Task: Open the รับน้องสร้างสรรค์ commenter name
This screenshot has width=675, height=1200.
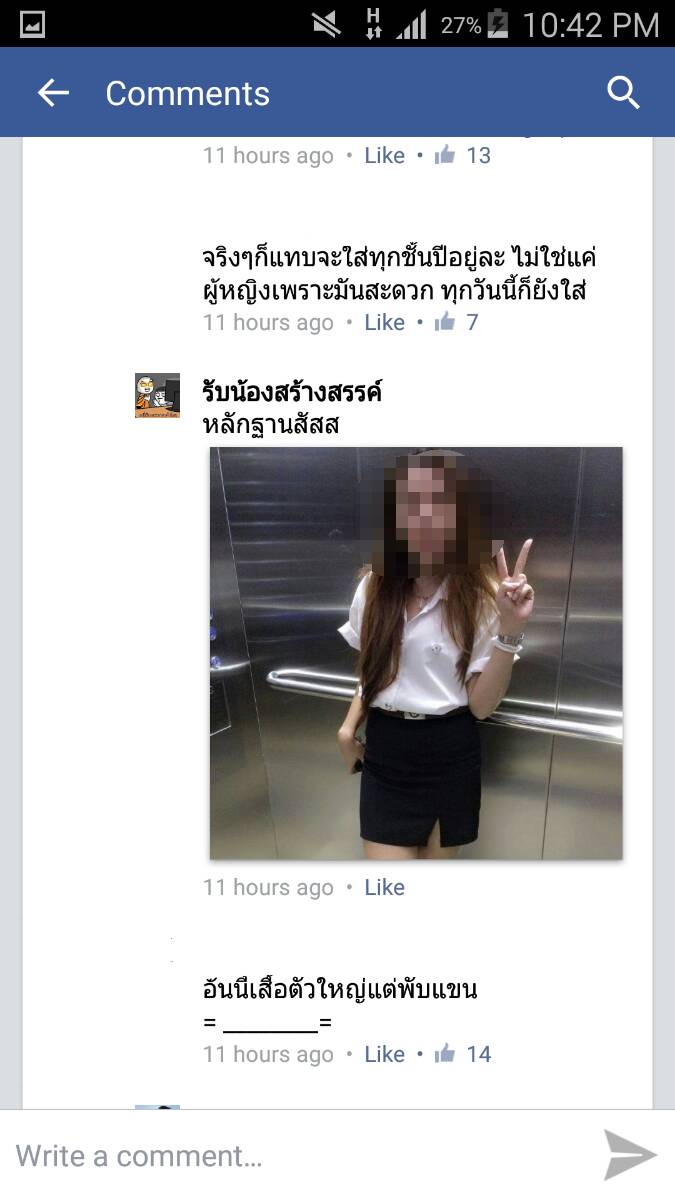Action: pyautogui.click(x=292, y=391)
